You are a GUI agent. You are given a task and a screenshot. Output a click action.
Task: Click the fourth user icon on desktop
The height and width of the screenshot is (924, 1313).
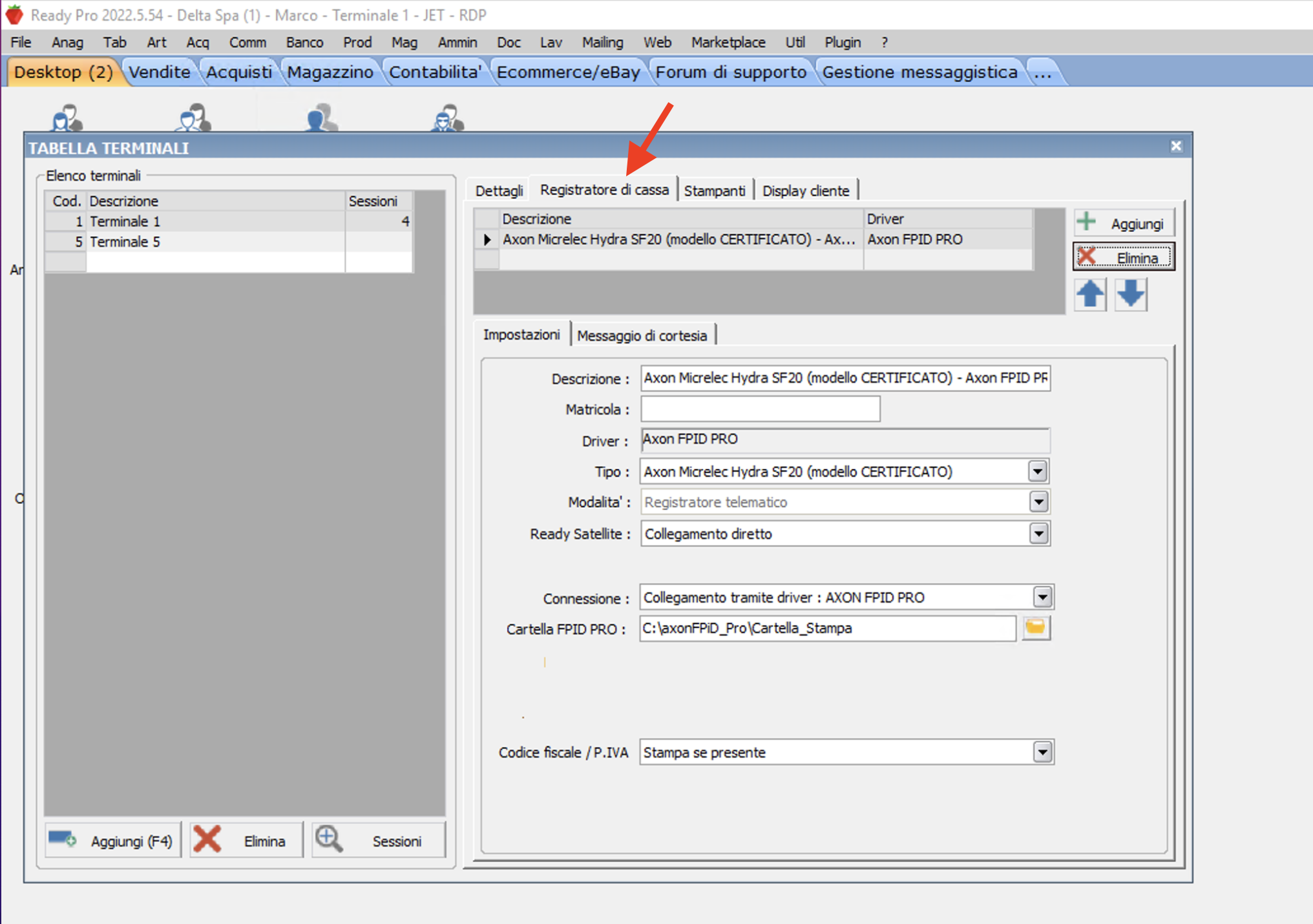click(448, 118)
